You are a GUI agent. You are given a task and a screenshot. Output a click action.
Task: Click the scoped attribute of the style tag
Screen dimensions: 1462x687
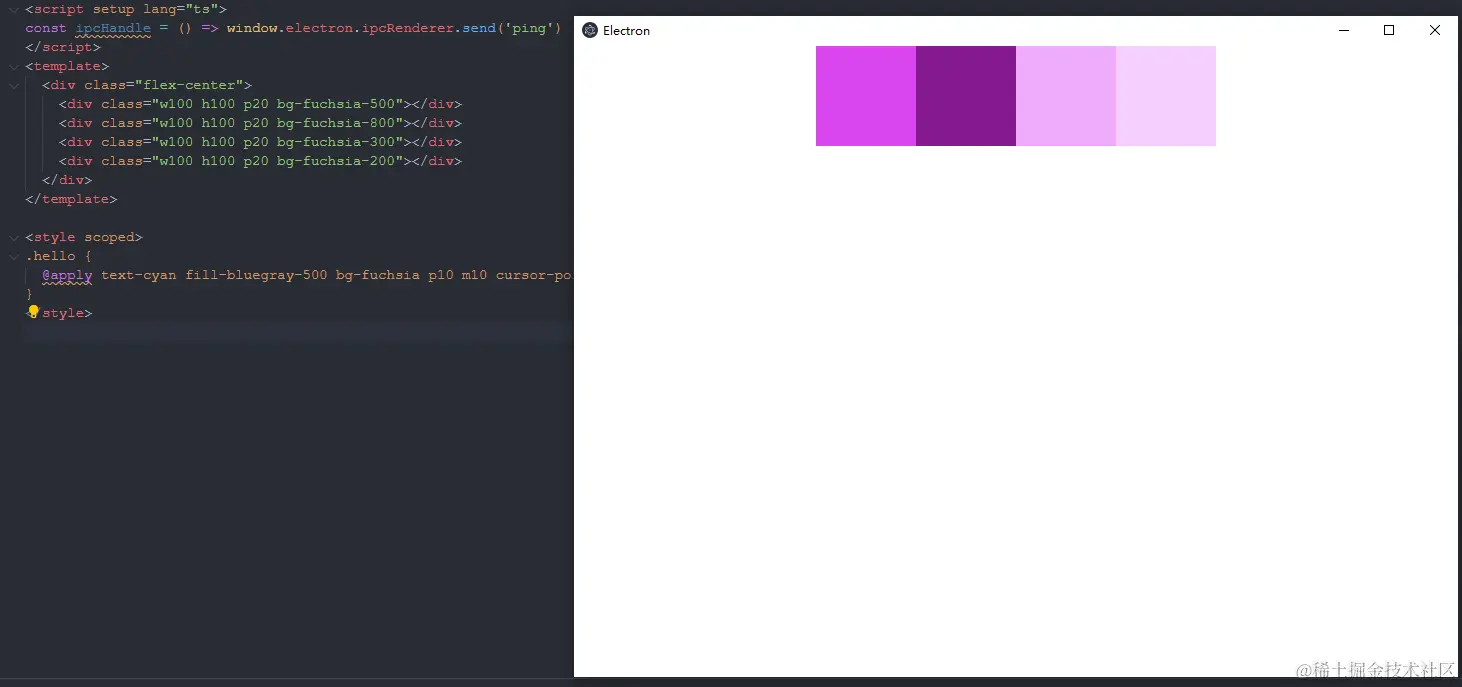109,237
